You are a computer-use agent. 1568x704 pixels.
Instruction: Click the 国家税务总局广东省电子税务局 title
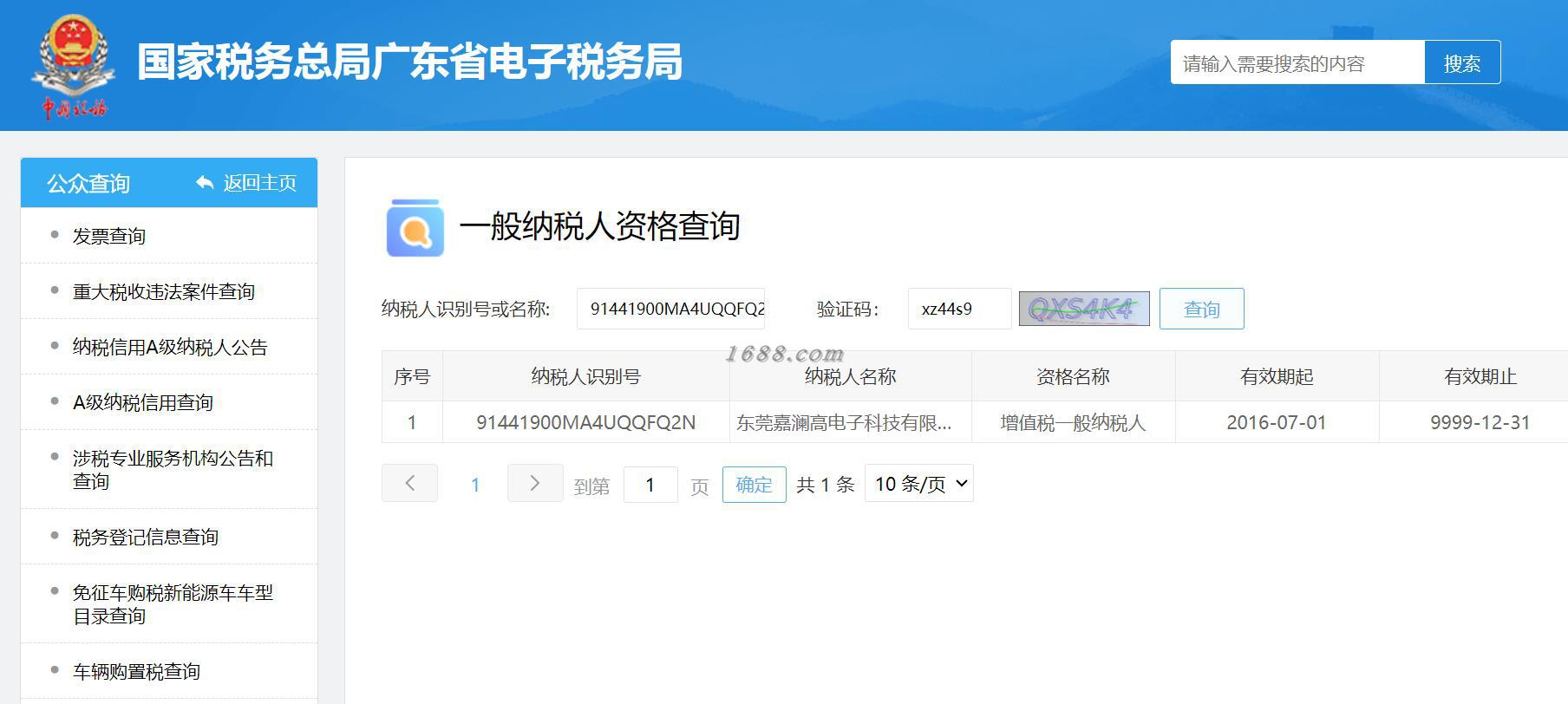tap(409, 62)
